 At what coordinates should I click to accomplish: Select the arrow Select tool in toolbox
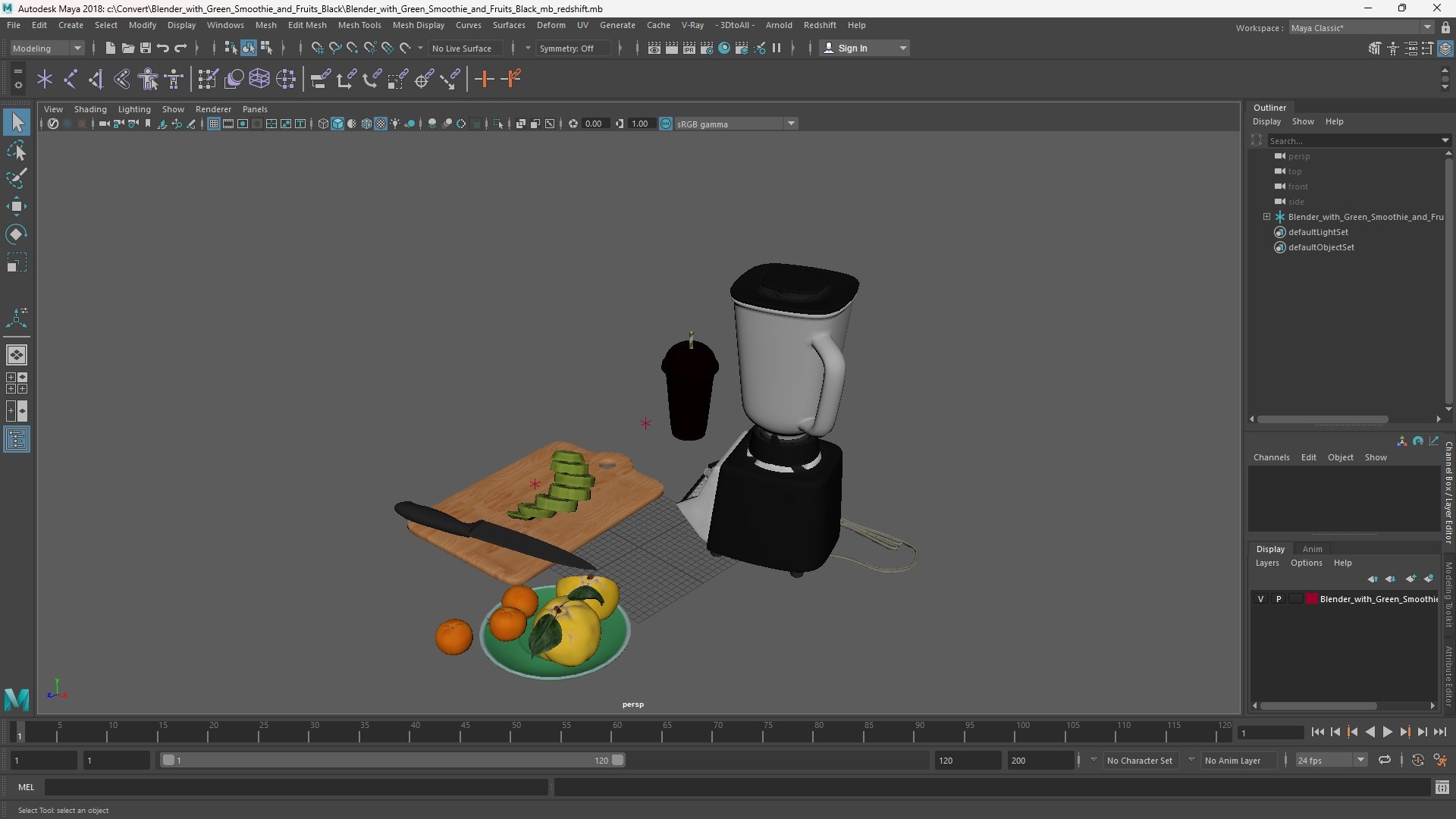pos(17,122)
